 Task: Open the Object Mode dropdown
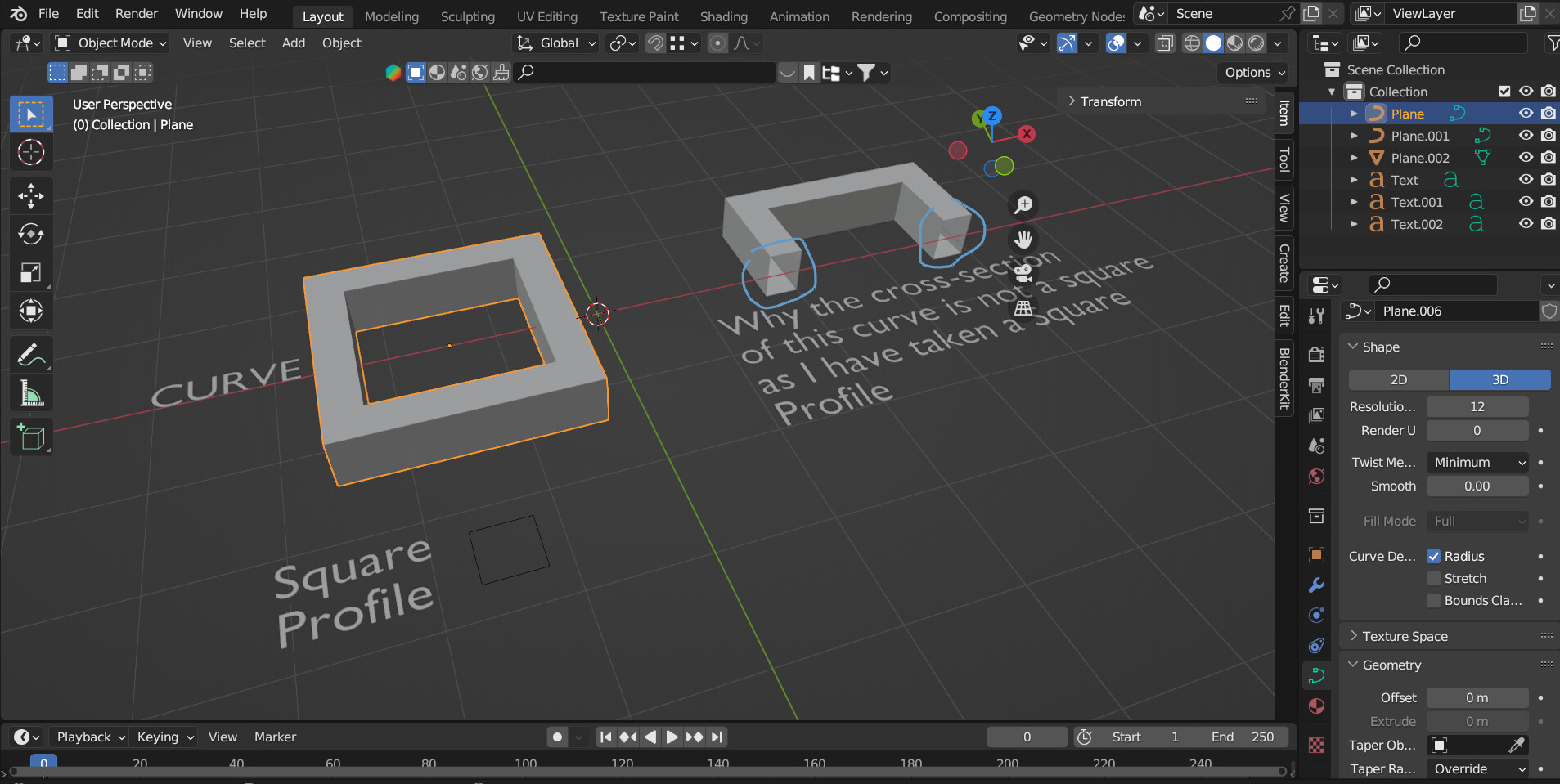(x=109, y=43)
